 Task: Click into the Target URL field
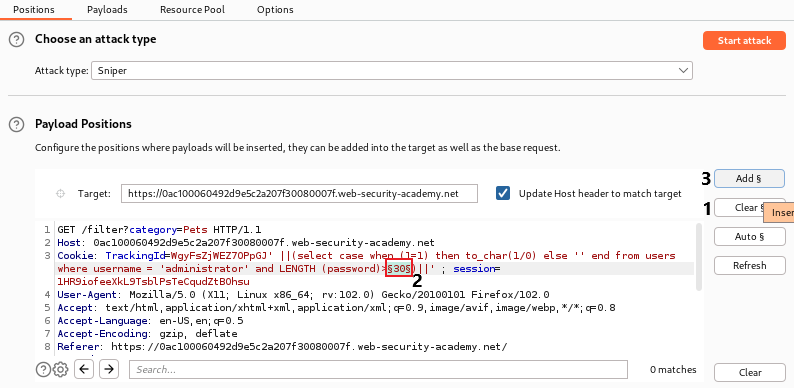click(299, 193)
